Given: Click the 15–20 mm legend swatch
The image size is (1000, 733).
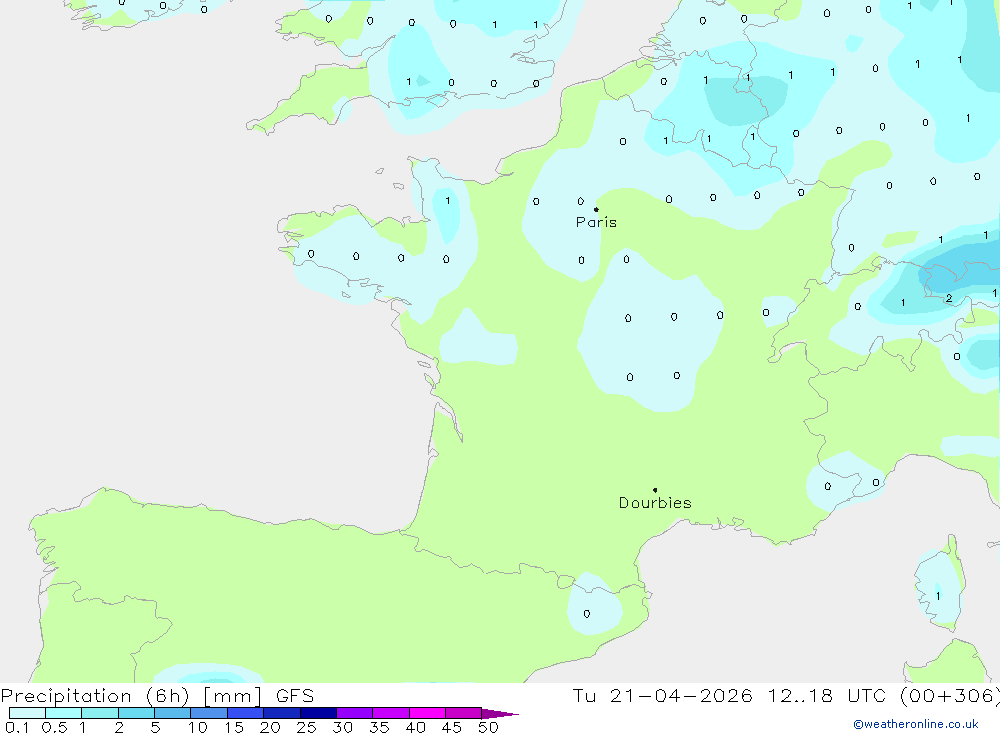Looking at the screenshot, I should click(x=246, y=713).
